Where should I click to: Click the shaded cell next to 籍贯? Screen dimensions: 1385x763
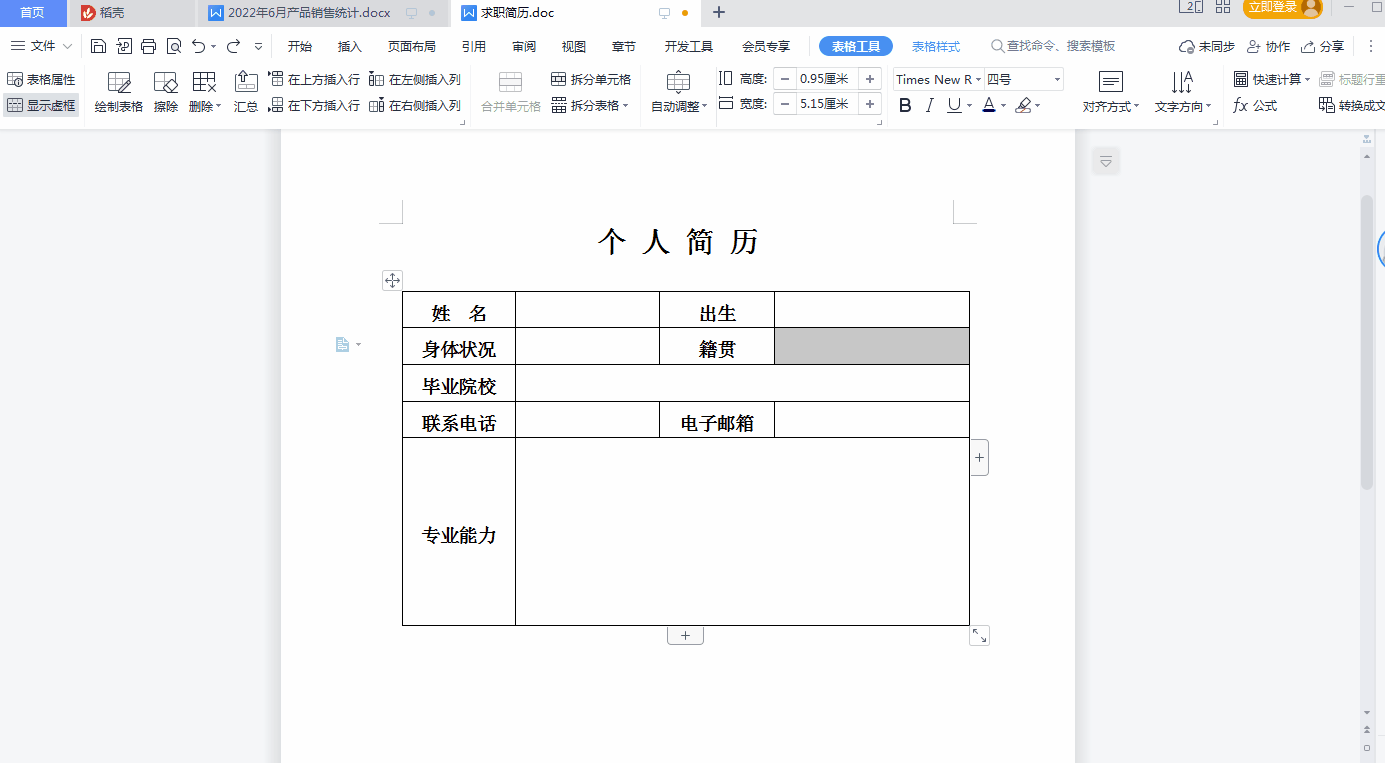(872, 346)
